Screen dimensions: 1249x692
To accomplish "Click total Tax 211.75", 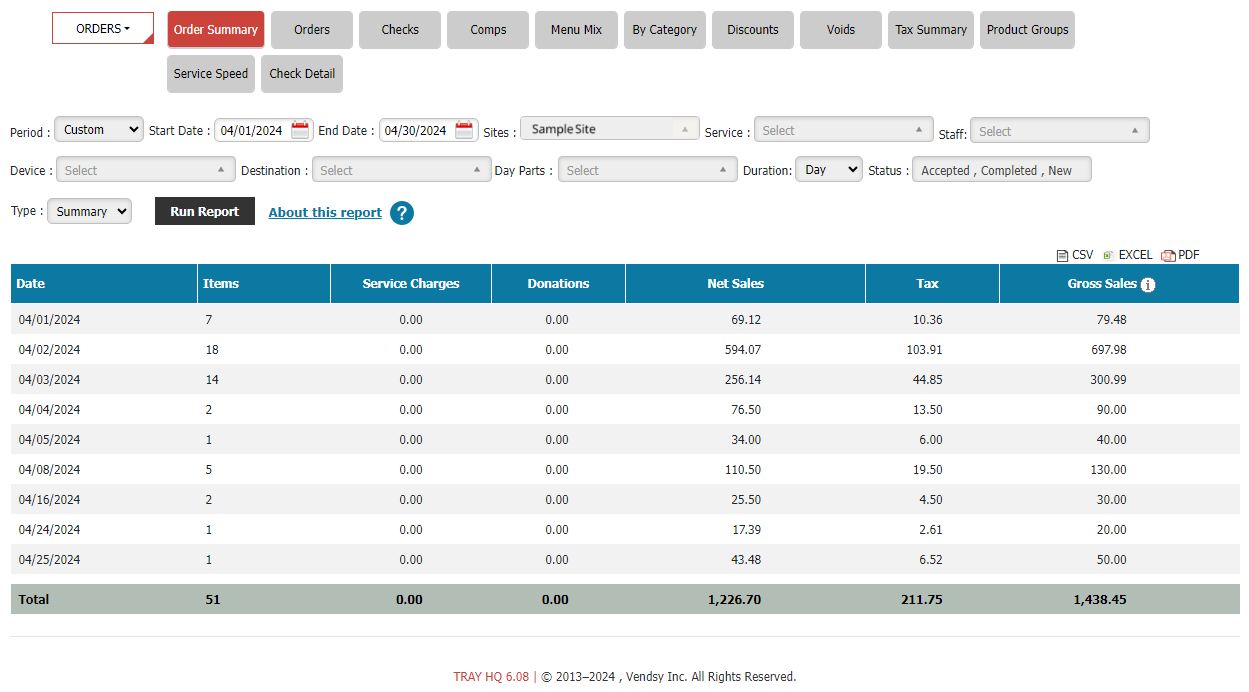I will pyautogui.click(x=921, y=600).
